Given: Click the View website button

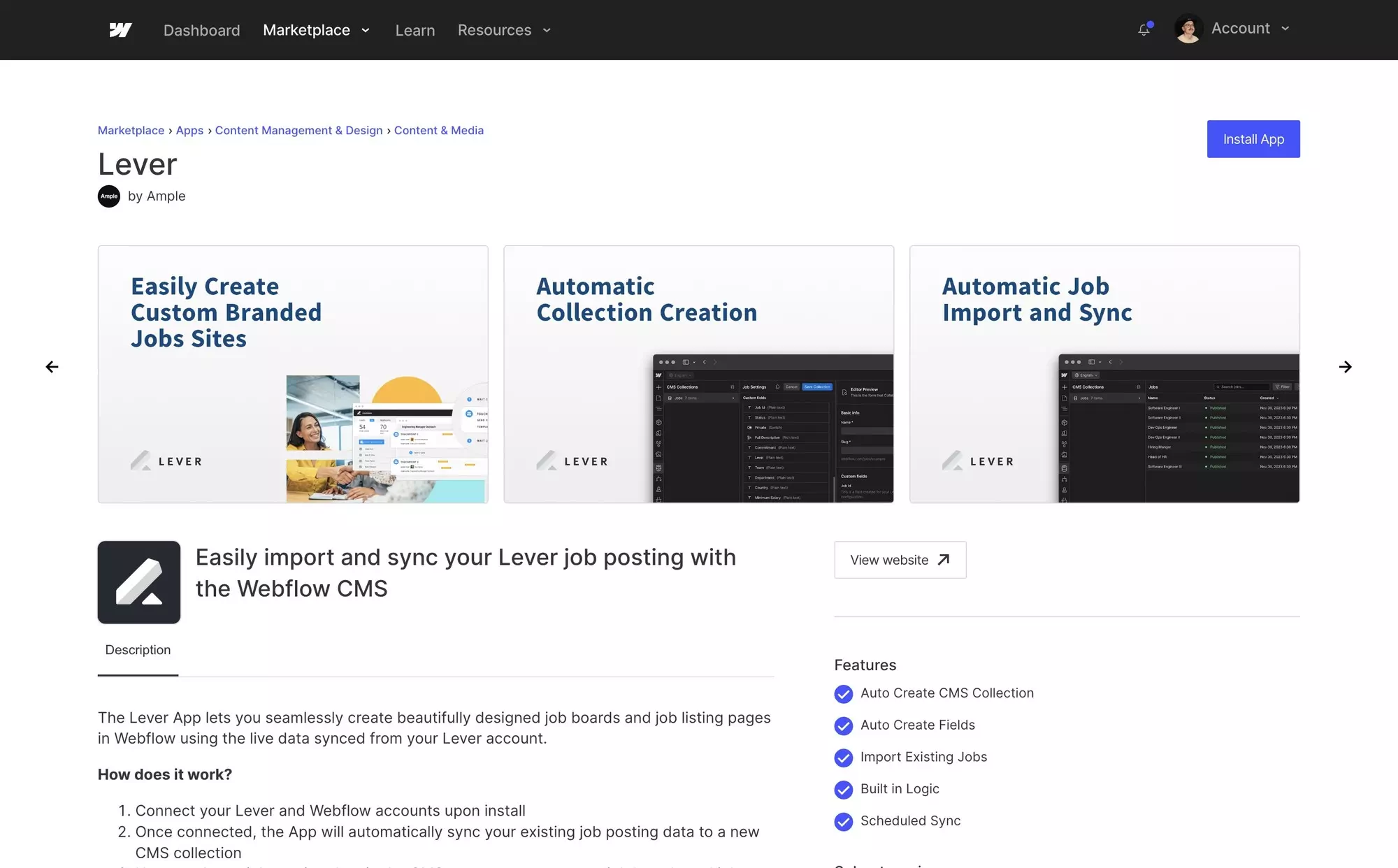Looking at the screenshot, I should coord(900,560).
